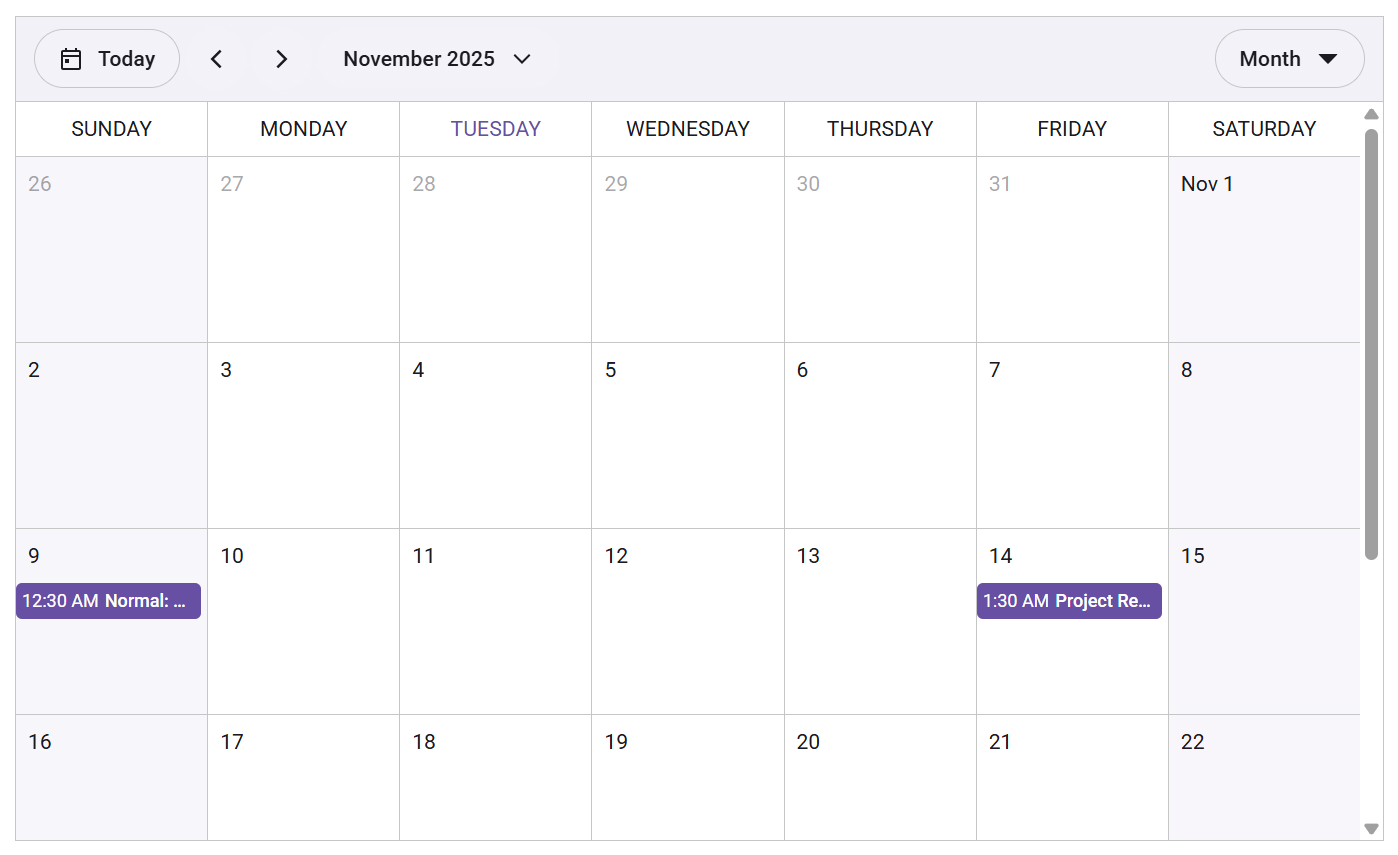Click date number 20 on Thursday
The width and height of the screenshot is (1398, 855).
[808, 742]
